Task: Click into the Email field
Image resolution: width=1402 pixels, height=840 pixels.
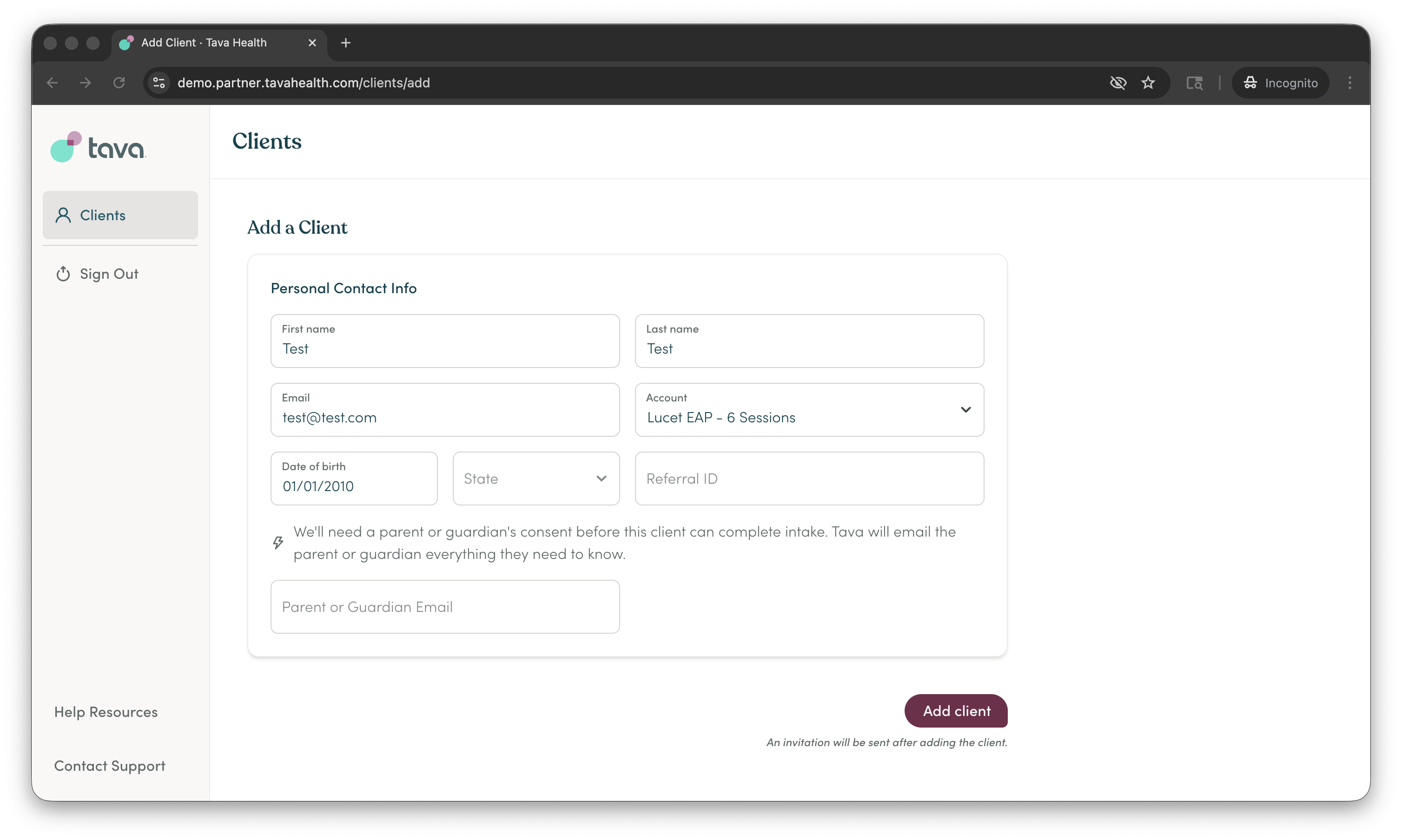Action: point(444,410)
